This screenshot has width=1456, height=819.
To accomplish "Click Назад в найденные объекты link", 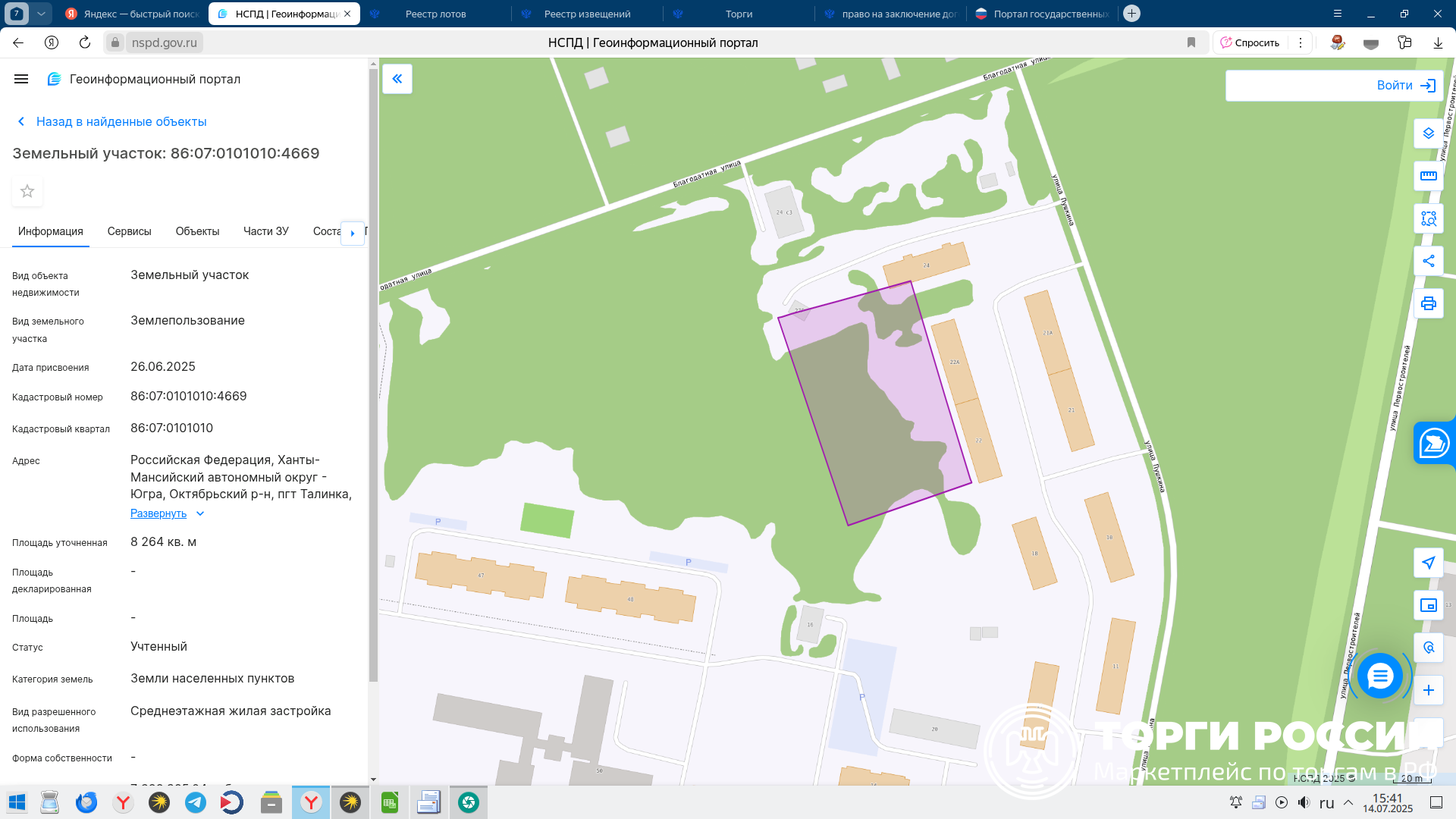I will [x=121, y=121].
